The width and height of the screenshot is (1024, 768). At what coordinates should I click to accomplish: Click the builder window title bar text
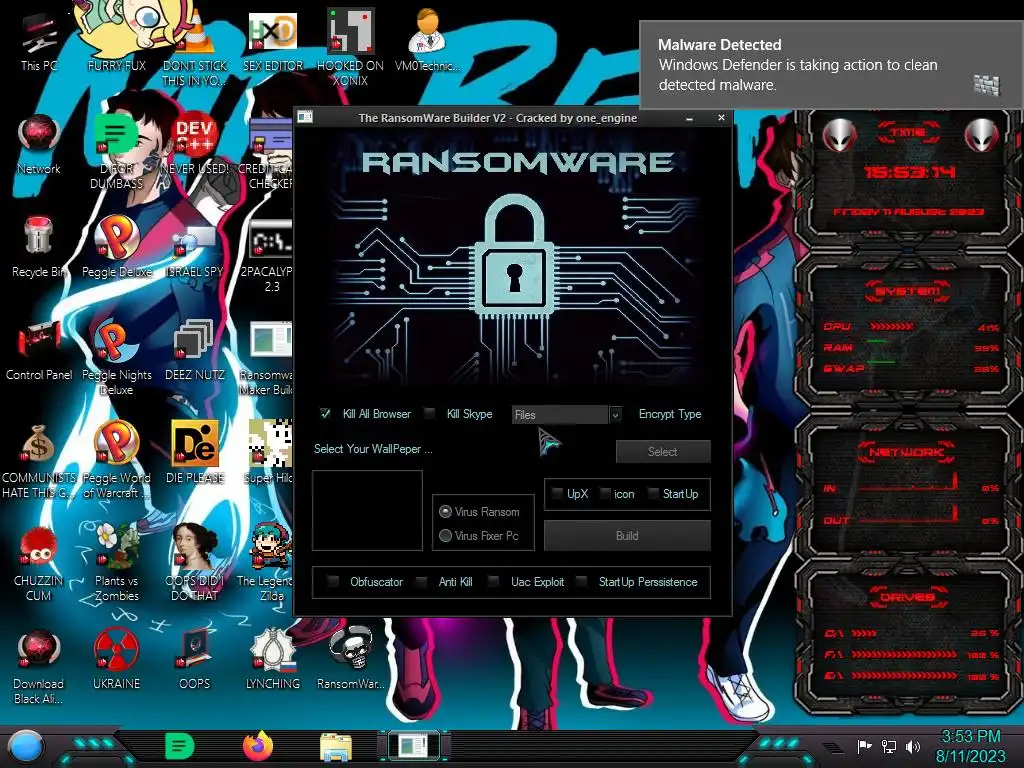[498, 118]
